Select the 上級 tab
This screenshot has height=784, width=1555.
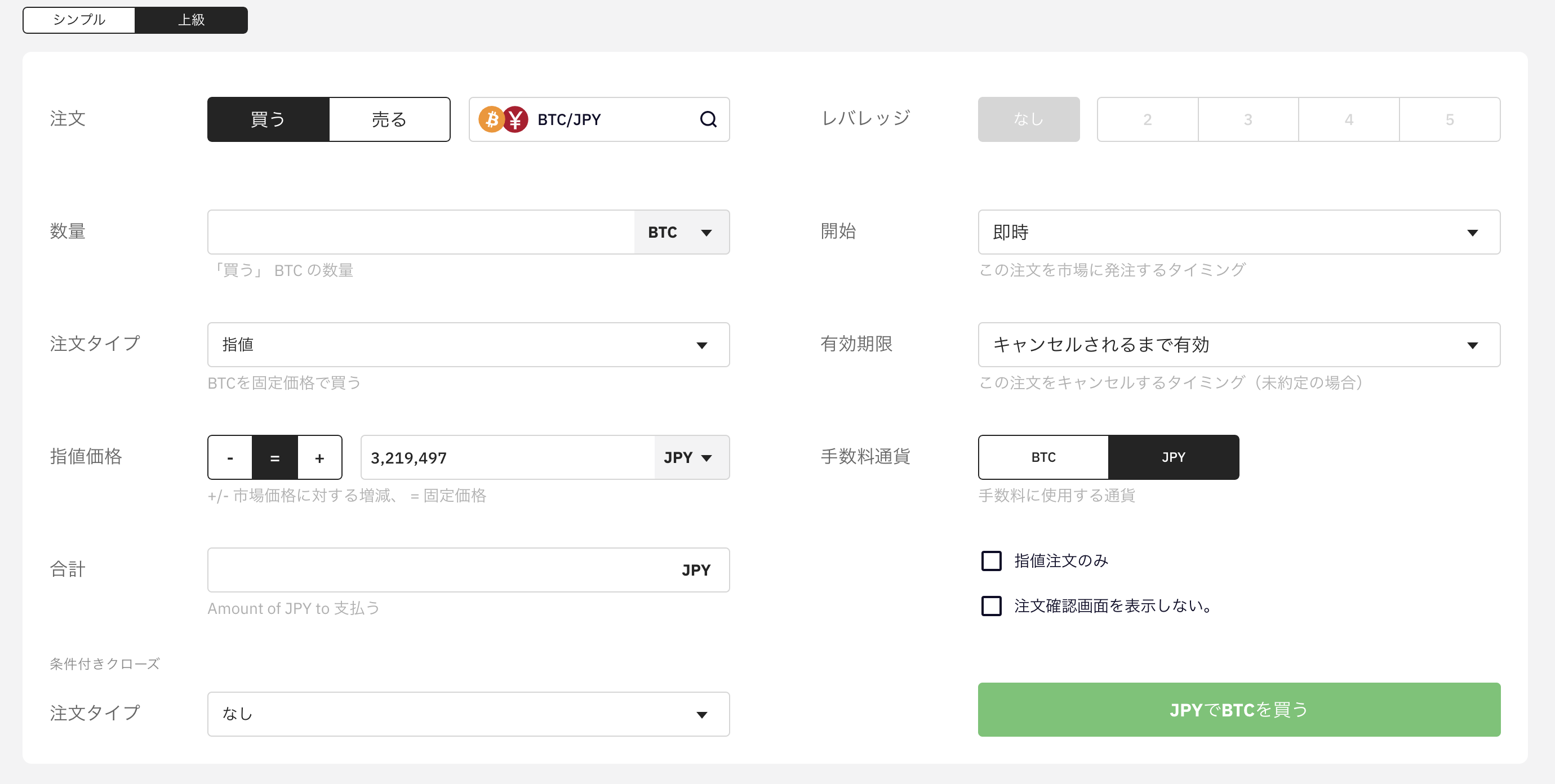[191, 20]
